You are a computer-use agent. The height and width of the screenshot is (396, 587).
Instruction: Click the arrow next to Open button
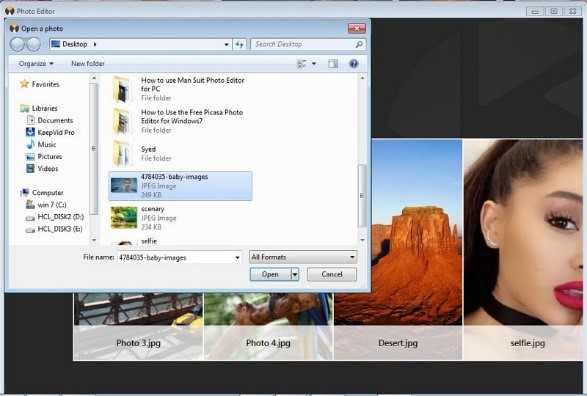[x=295, y=275]
